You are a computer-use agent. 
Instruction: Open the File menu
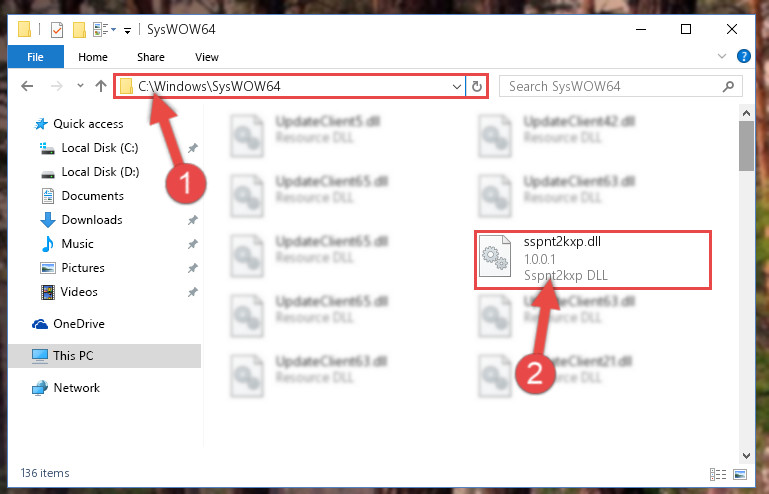[35, 57]
